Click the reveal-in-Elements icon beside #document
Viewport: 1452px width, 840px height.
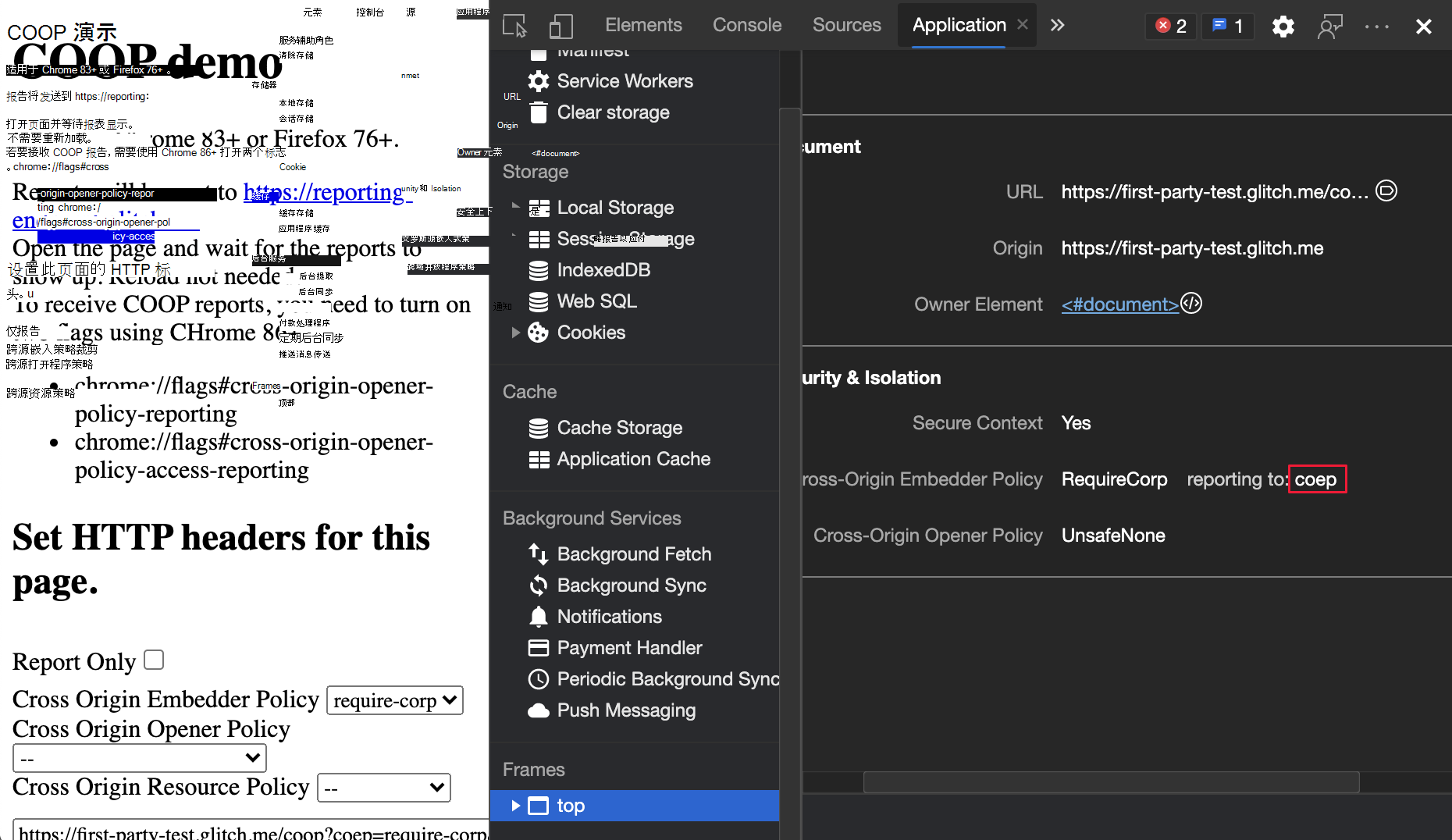pyautogui.click(x=1191, y=303)
